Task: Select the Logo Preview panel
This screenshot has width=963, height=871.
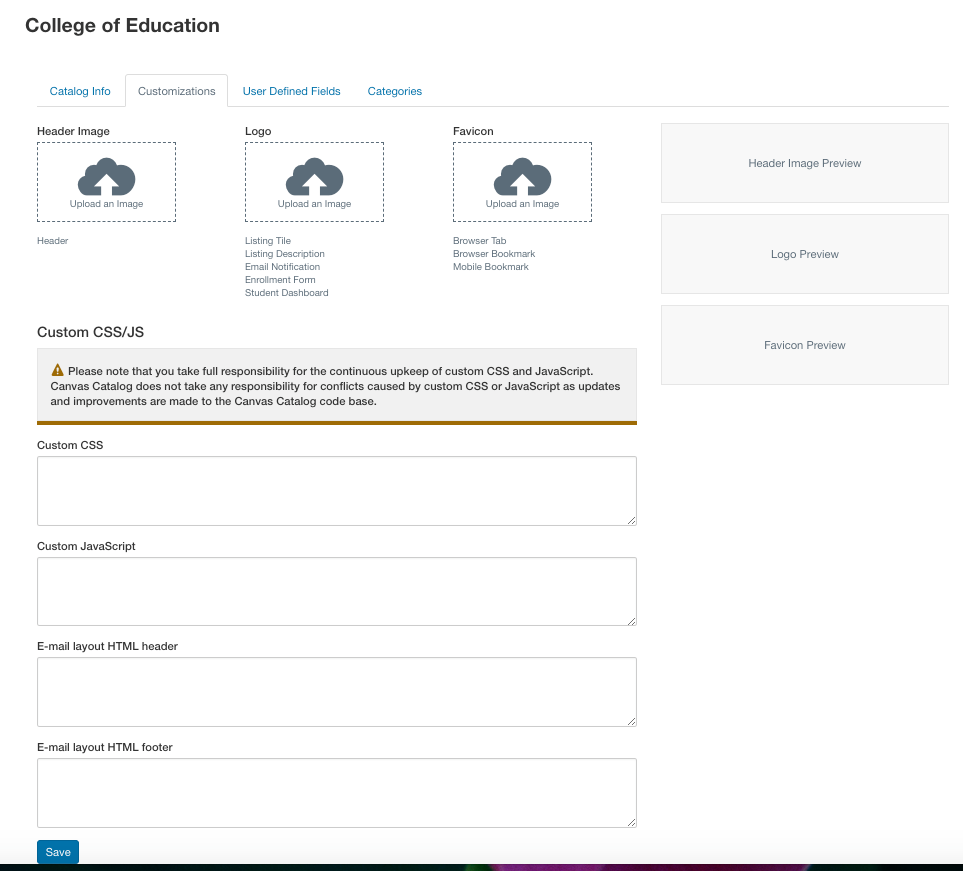Action: coord(804,254)
